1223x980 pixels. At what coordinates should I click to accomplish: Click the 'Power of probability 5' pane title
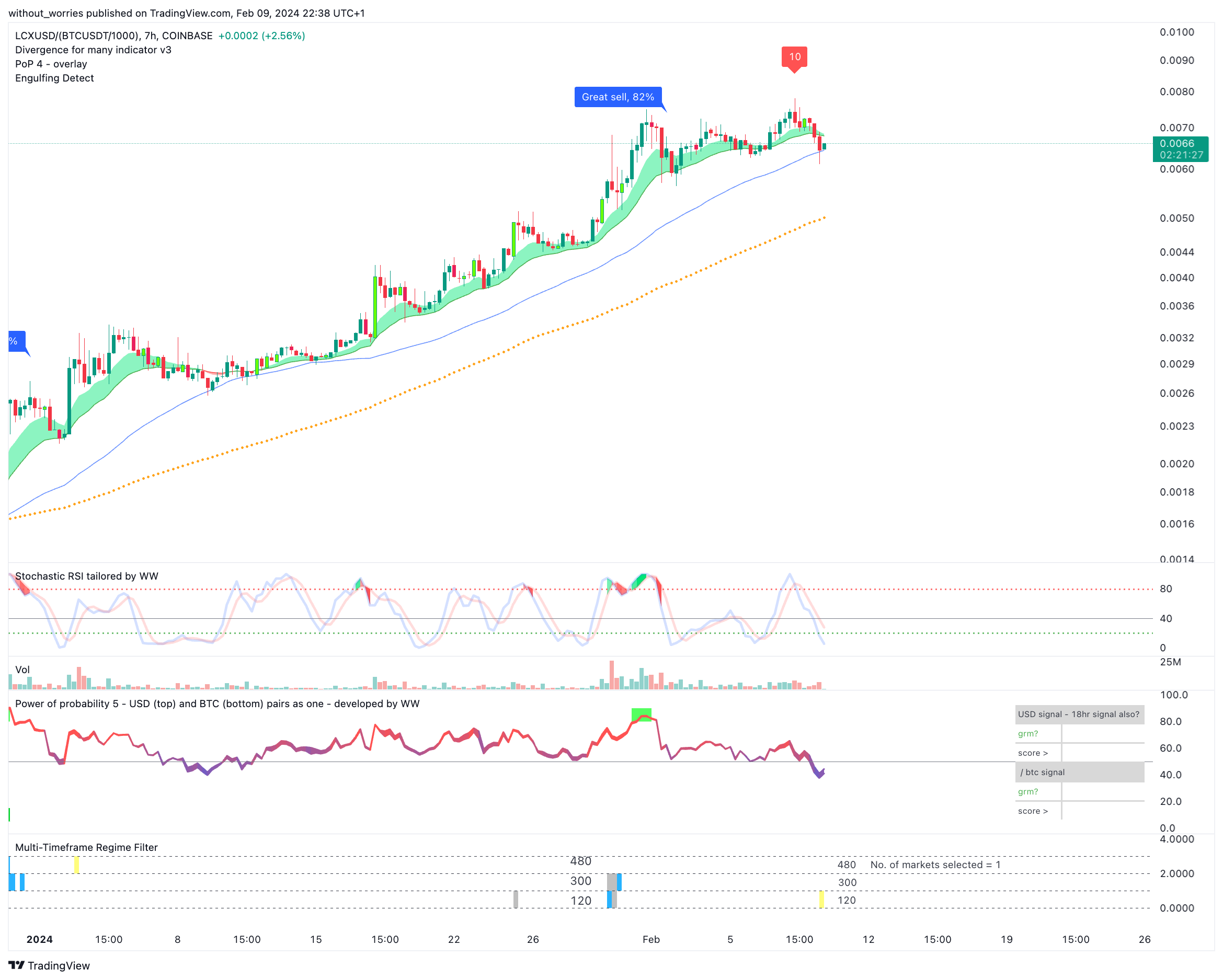(x=218, y=704)
